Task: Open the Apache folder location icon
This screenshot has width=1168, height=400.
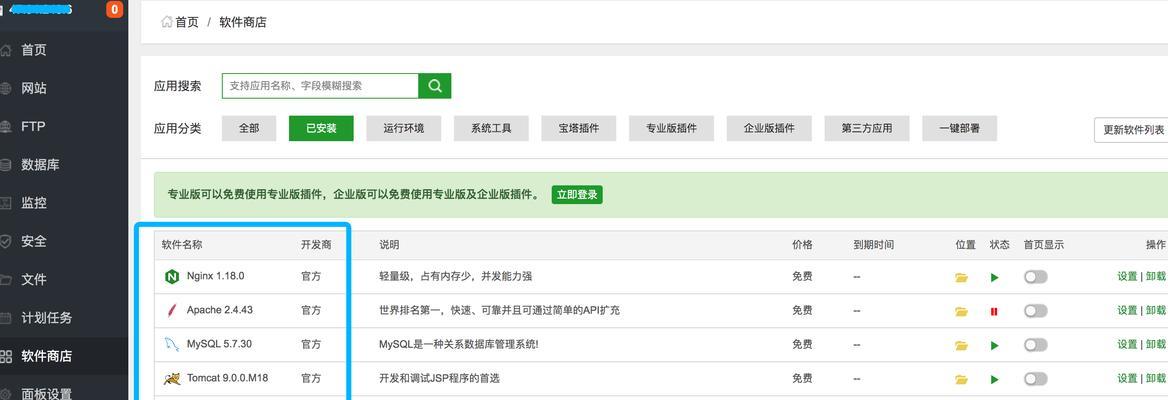Action: coord(962,311)
